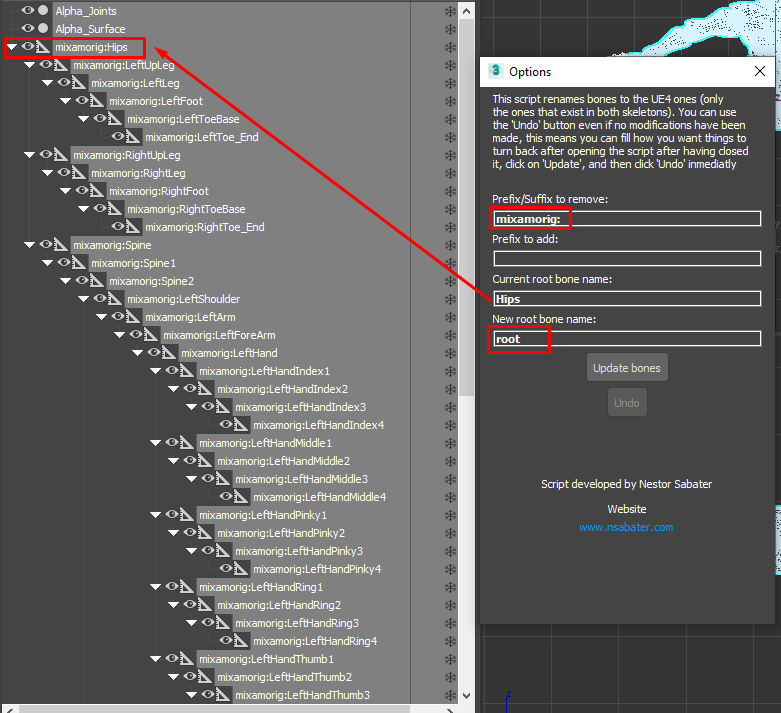This screenshot has height=713, width=781.
Task: Click the freeze snowflake for mixamorig:LeftHandThumb3 row
Action: (450, 695)
